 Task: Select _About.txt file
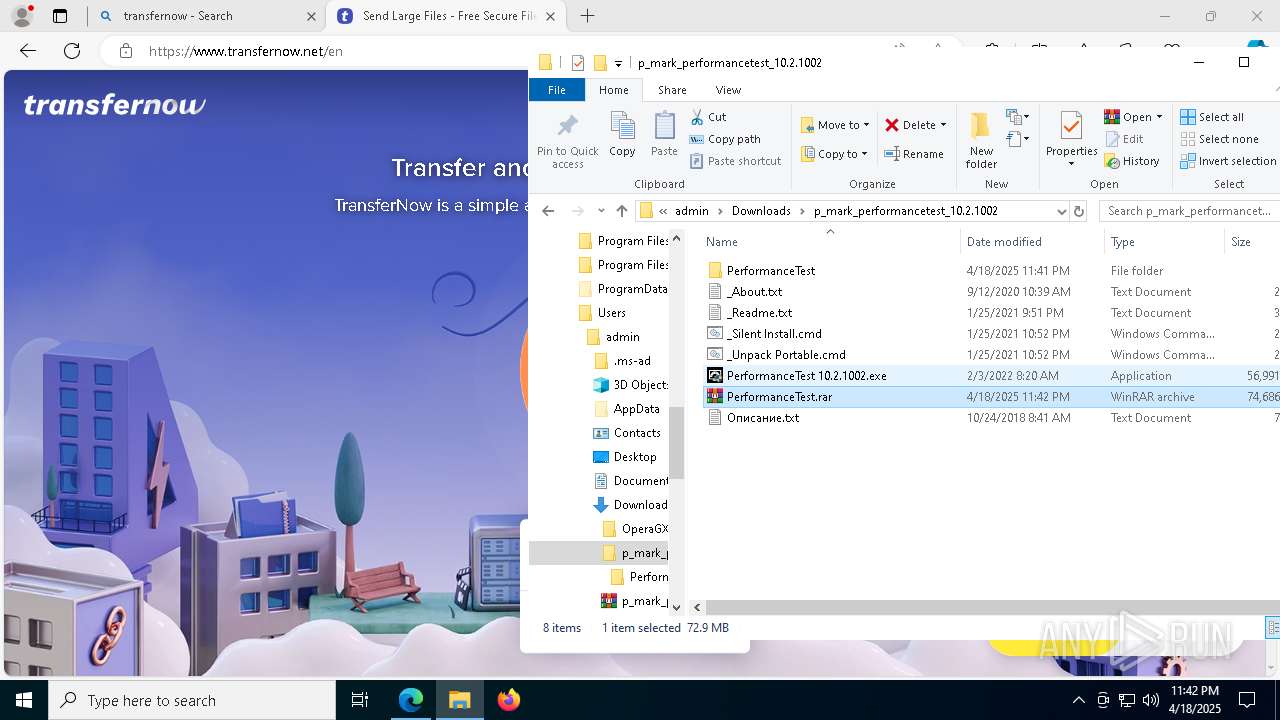pyautogui.click(x=755, y=292)
